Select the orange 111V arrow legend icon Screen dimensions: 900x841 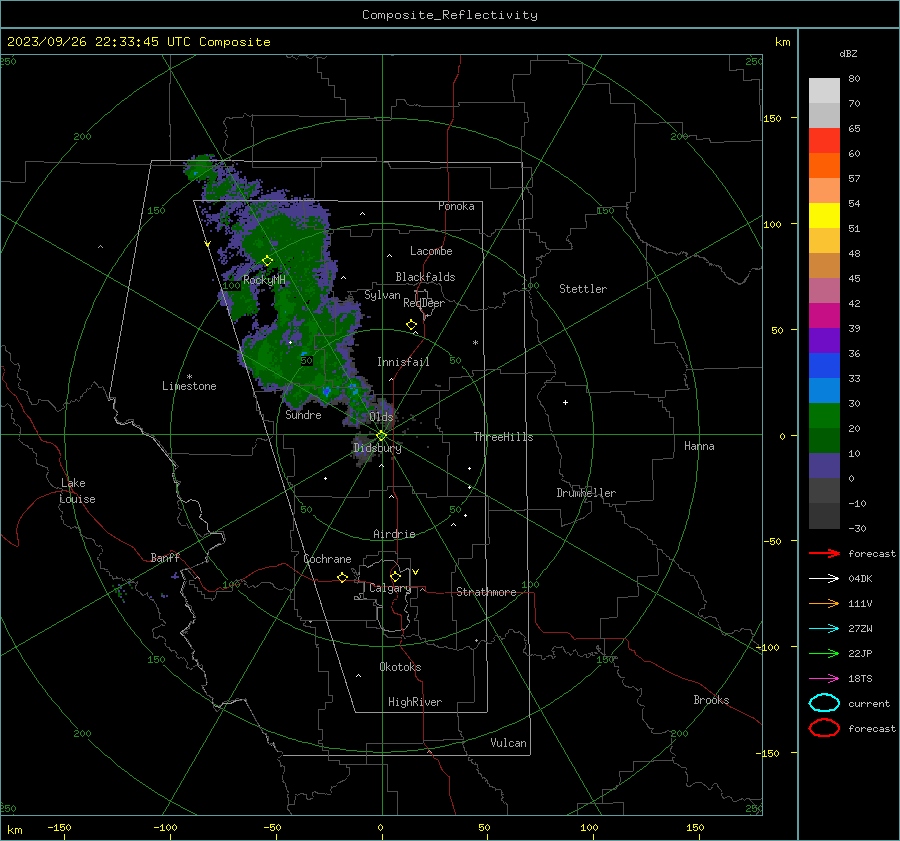[824, 603]
